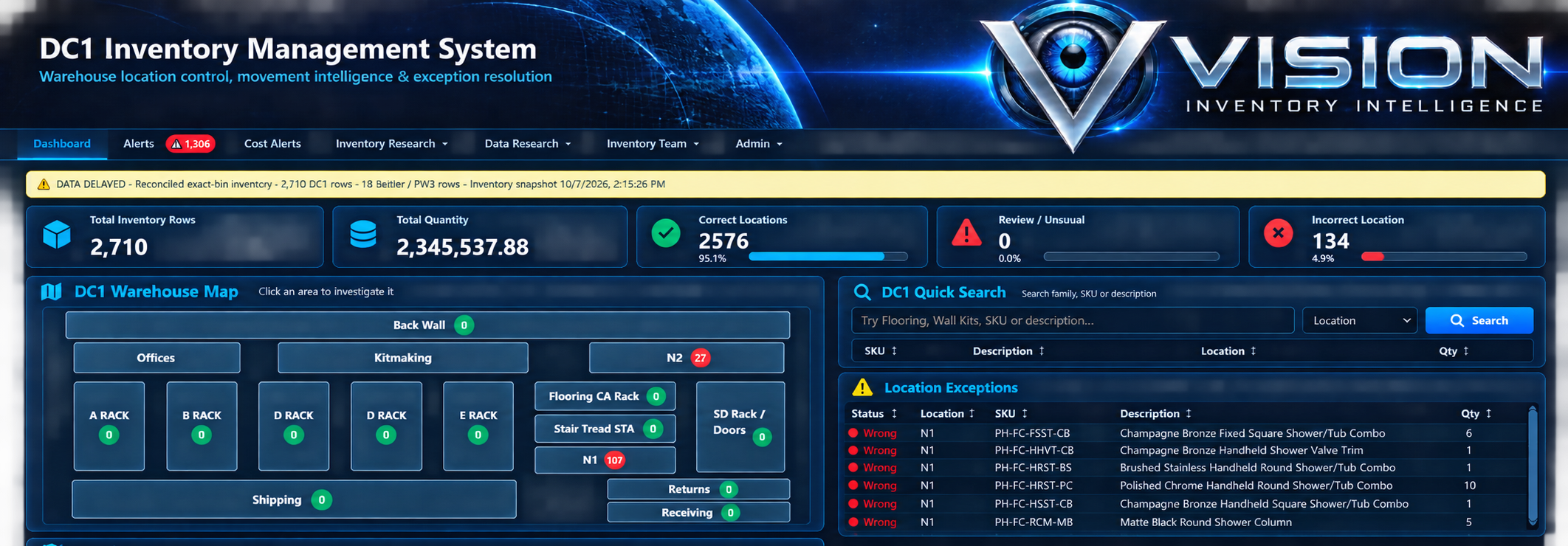
Task: Sort Quick Search results by SKU
Action: [x=880, y=351]
